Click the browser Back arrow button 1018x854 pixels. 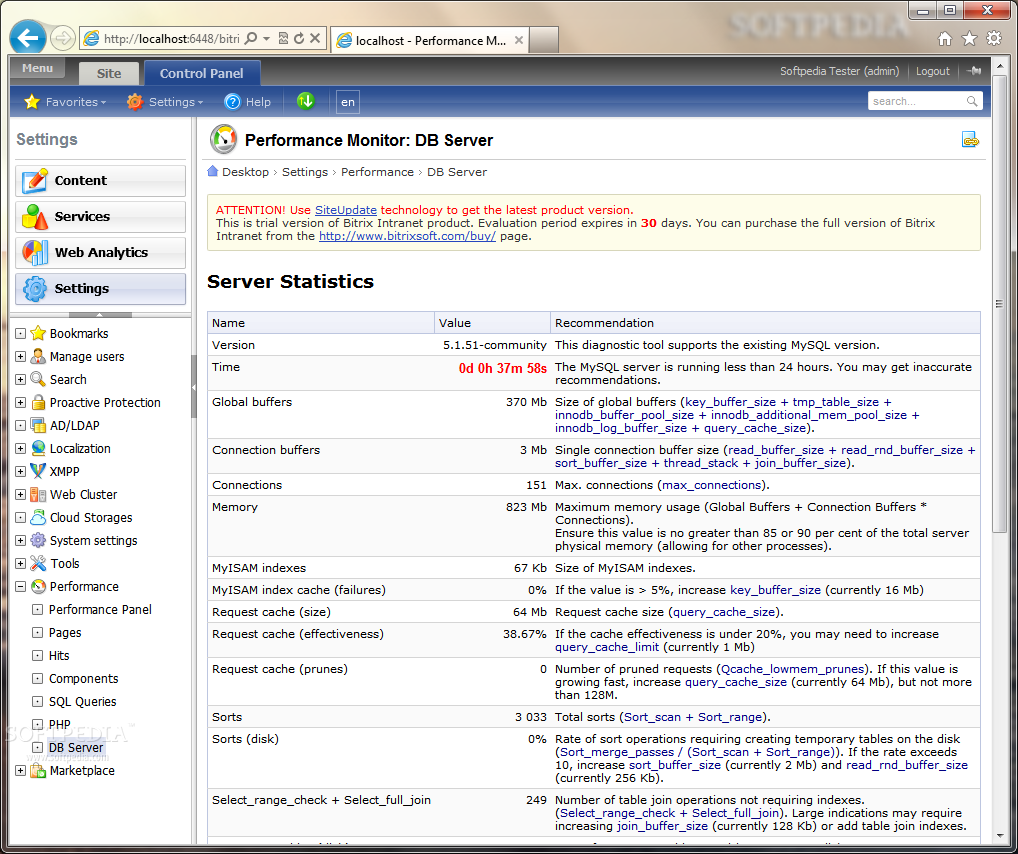27,38
